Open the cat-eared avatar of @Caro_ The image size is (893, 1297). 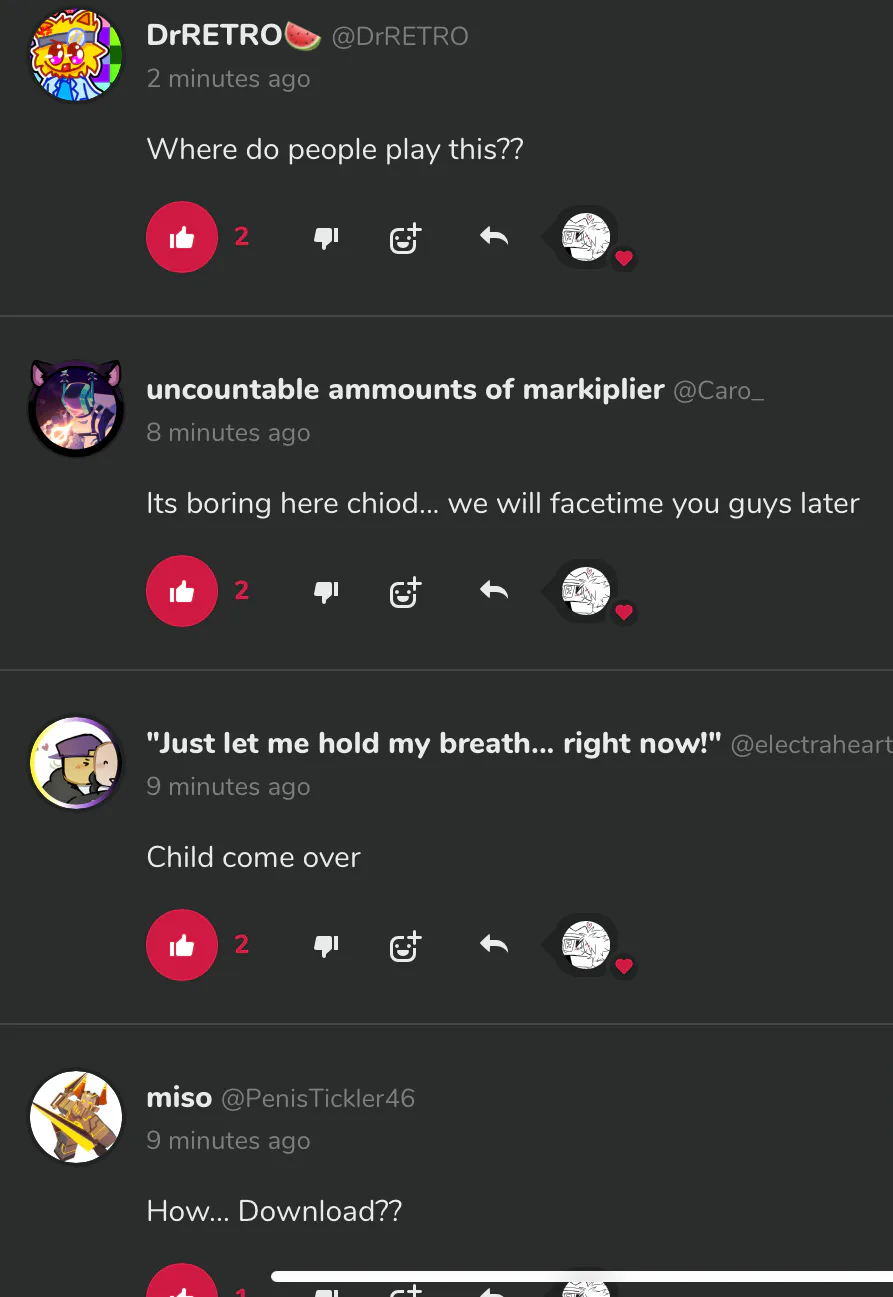tap(75, 408)
